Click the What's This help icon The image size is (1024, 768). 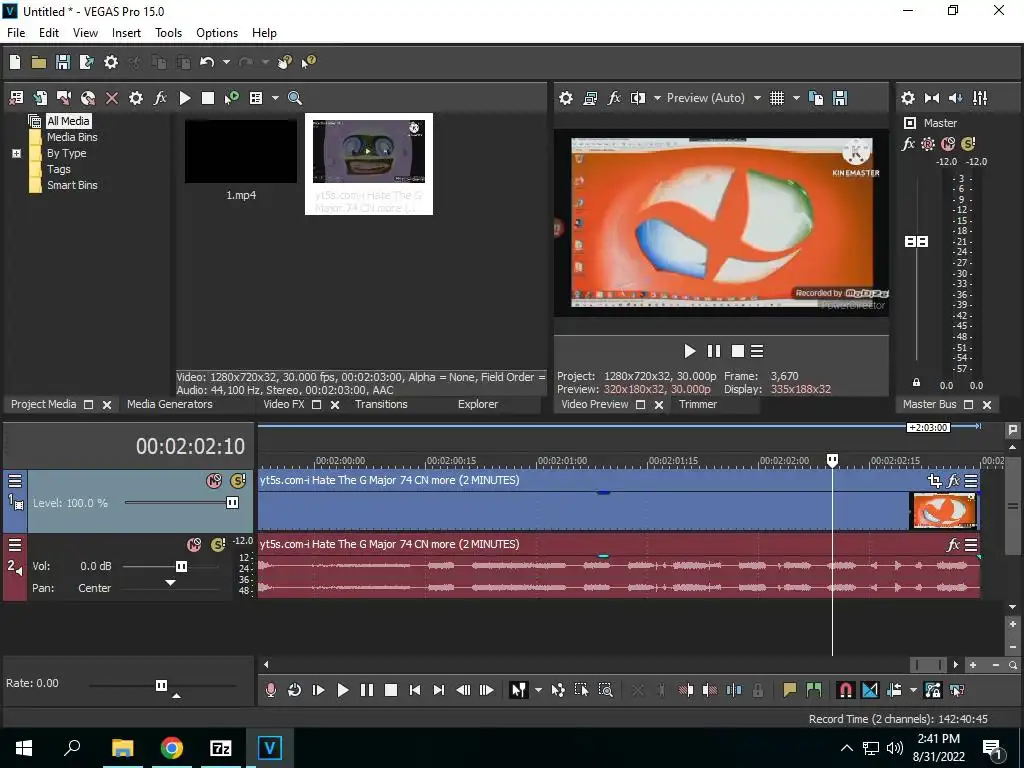308,62
